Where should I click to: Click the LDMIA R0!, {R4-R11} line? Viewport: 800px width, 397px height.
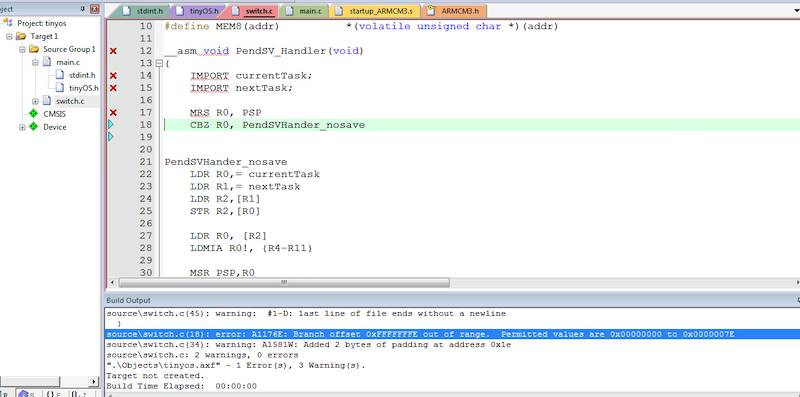251,248
